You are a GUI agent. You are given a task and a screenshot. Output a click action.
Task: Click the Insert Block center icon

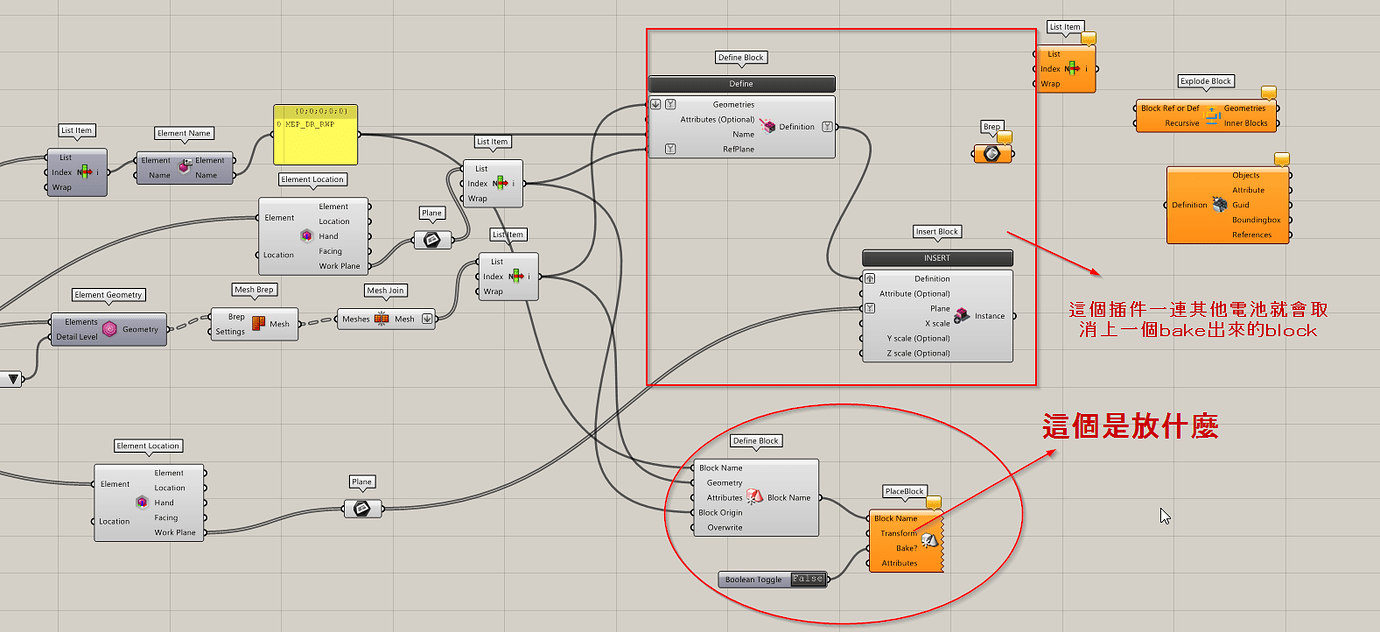[961, 316]
